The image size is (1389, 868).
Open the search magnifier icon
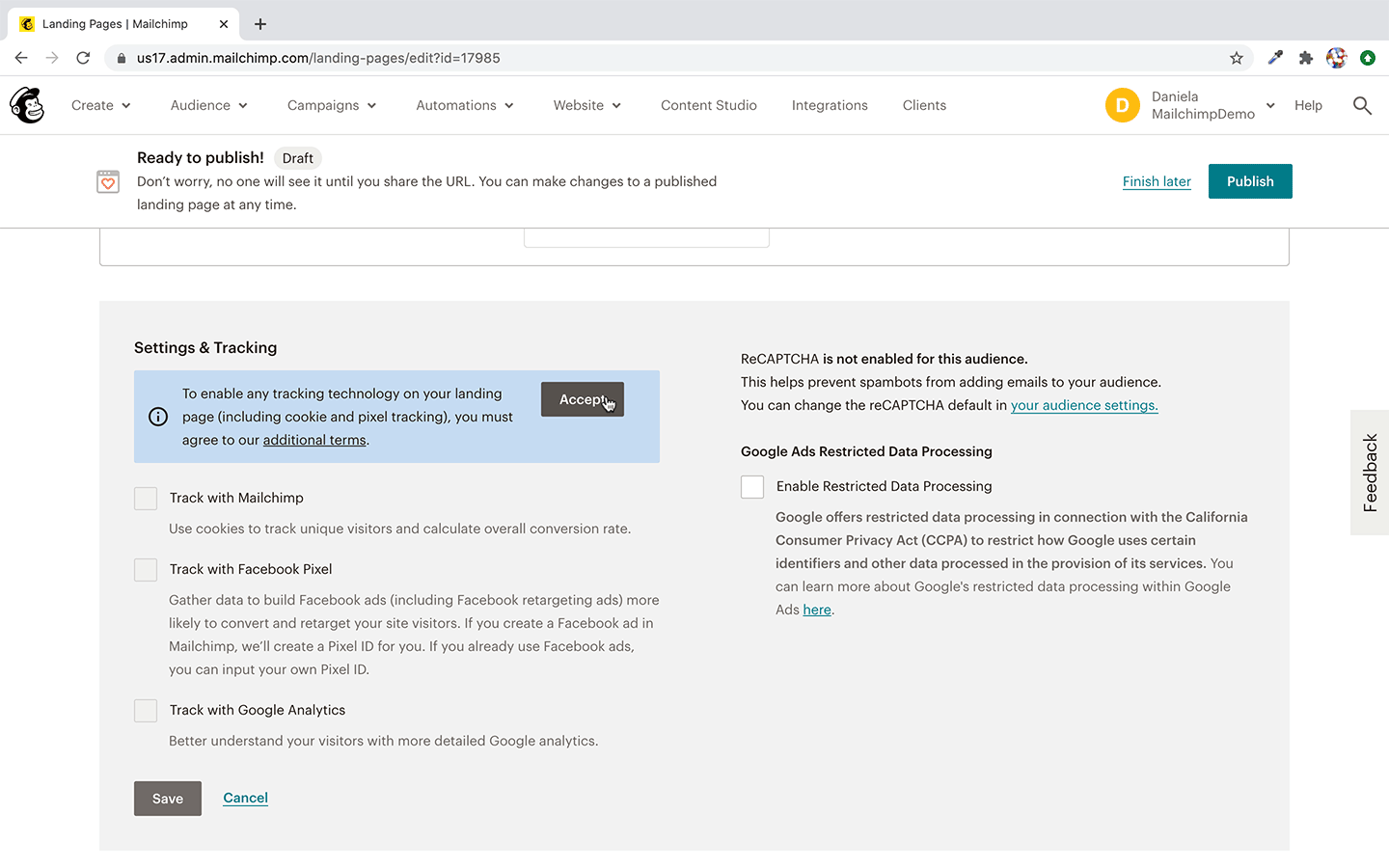pos(1362,105)
